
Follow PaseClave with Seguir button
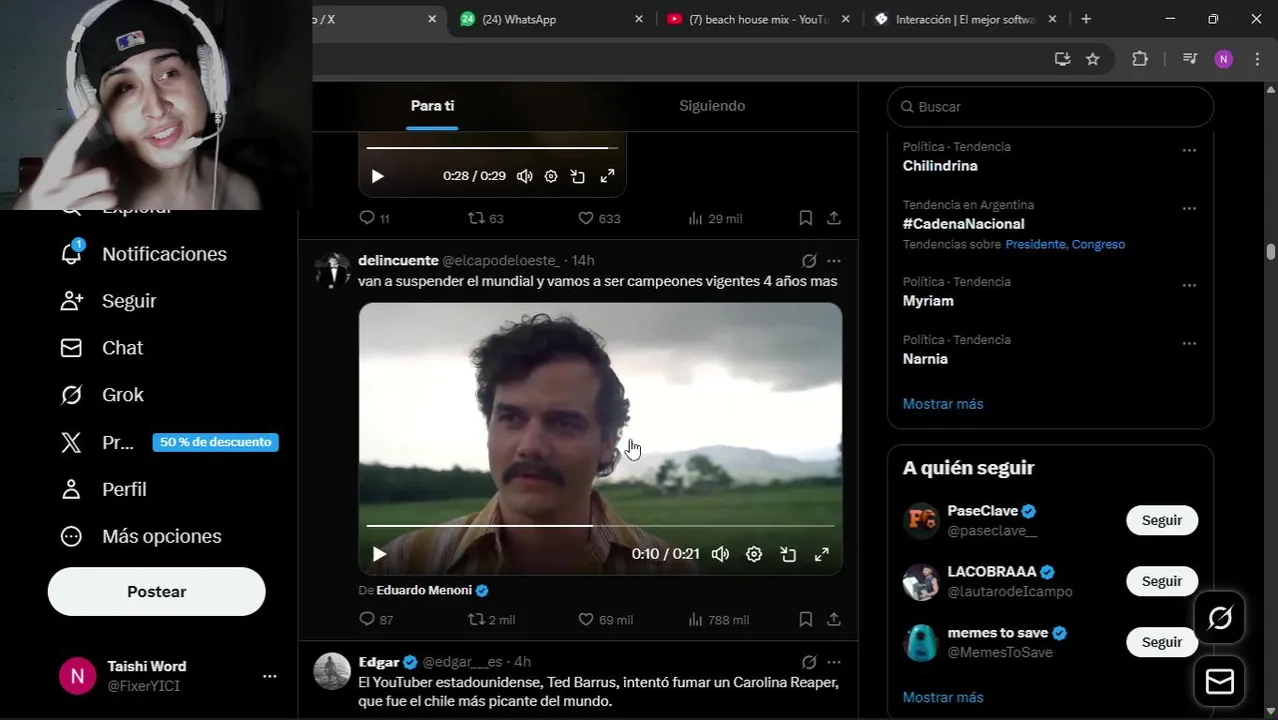[1162, 521]
